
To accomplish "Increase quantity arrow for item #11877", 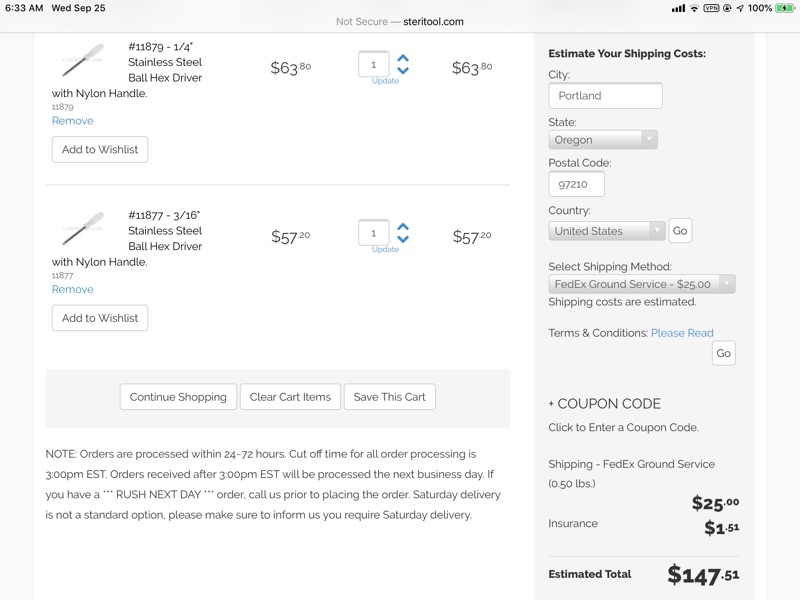I will point(403,228).
